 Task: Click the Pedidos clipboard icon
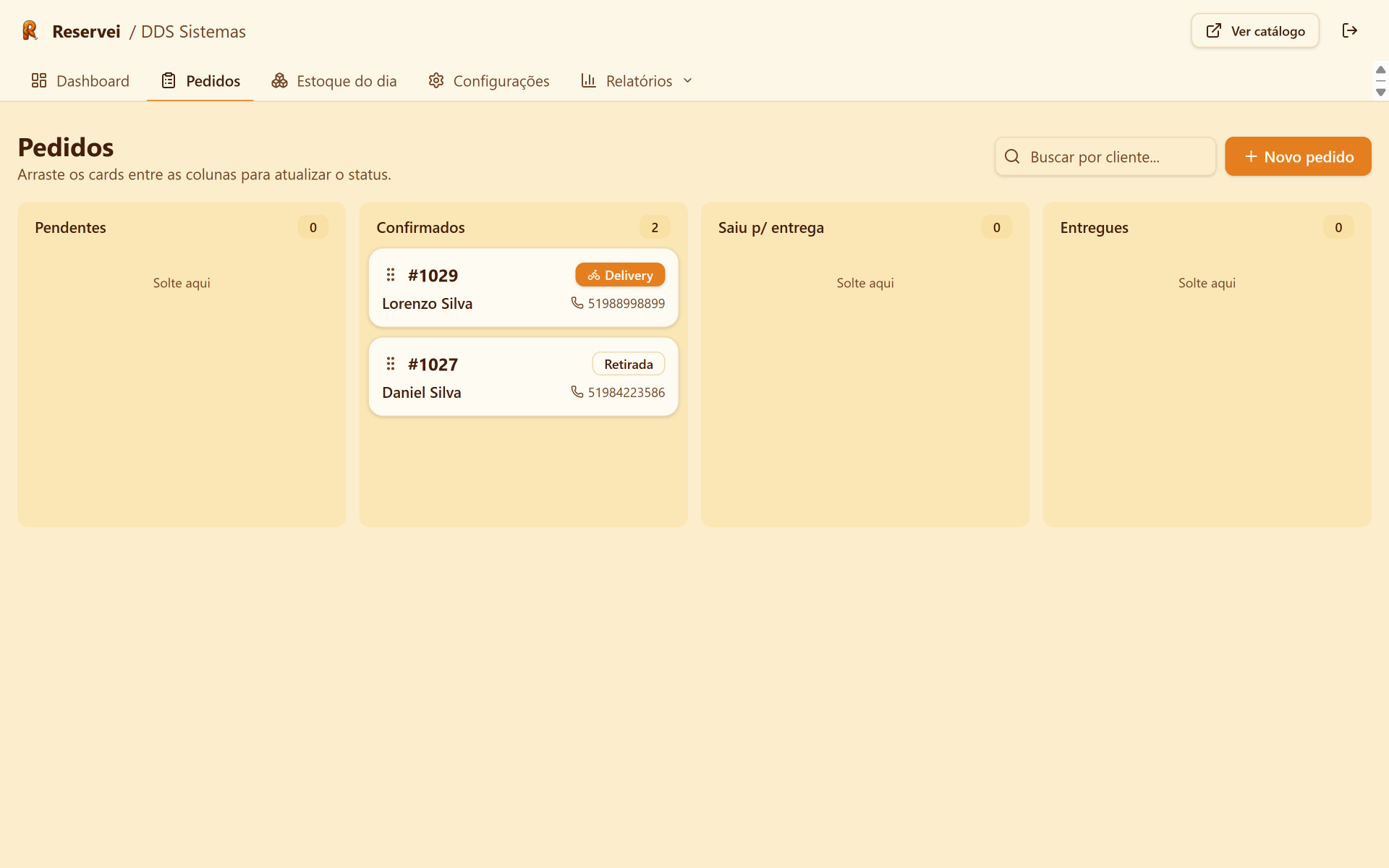point(169,80)
